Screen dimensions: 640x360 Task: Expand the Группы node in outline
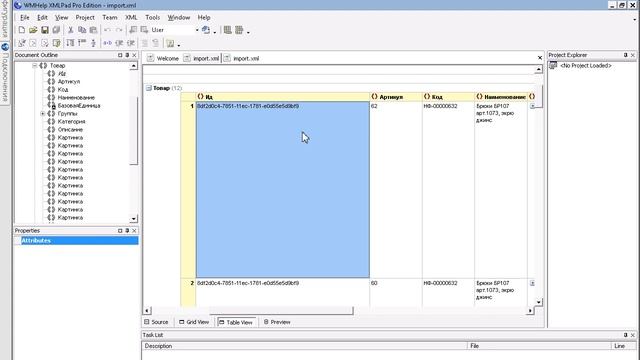point(42,113)
